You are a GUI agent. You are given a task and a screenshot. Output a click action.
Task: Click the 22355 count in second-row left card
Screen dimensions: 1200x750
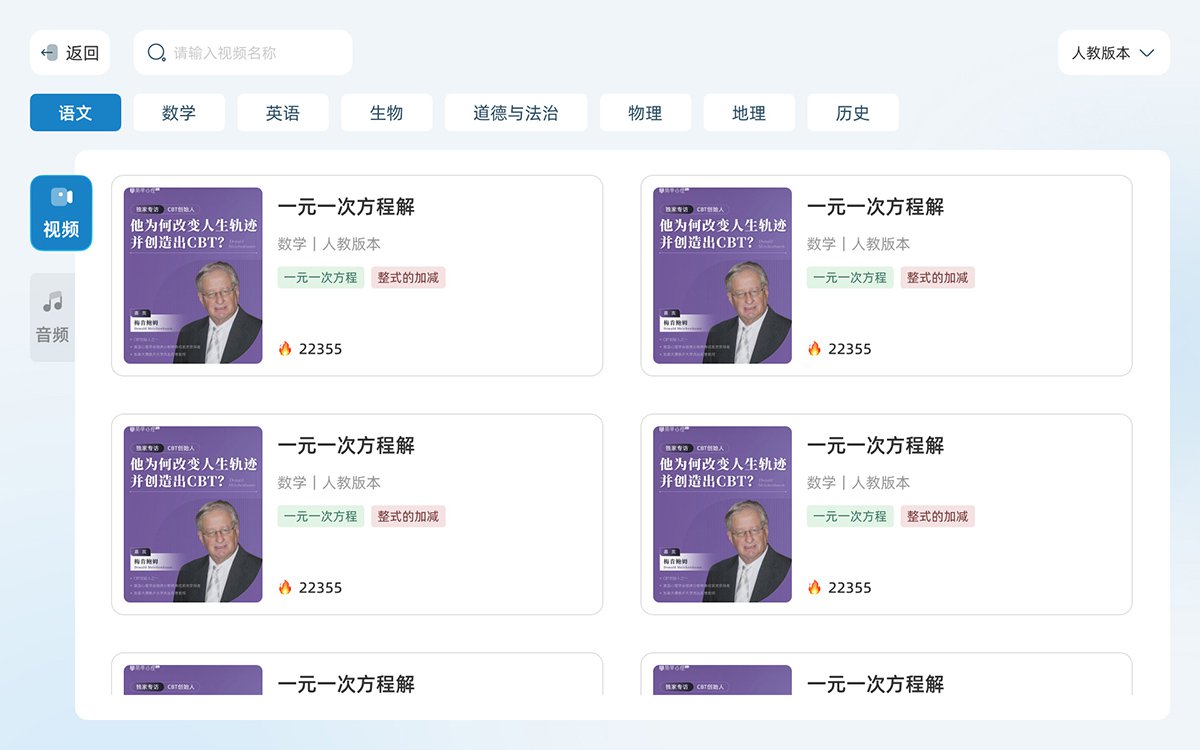click(x=321, y=588)
